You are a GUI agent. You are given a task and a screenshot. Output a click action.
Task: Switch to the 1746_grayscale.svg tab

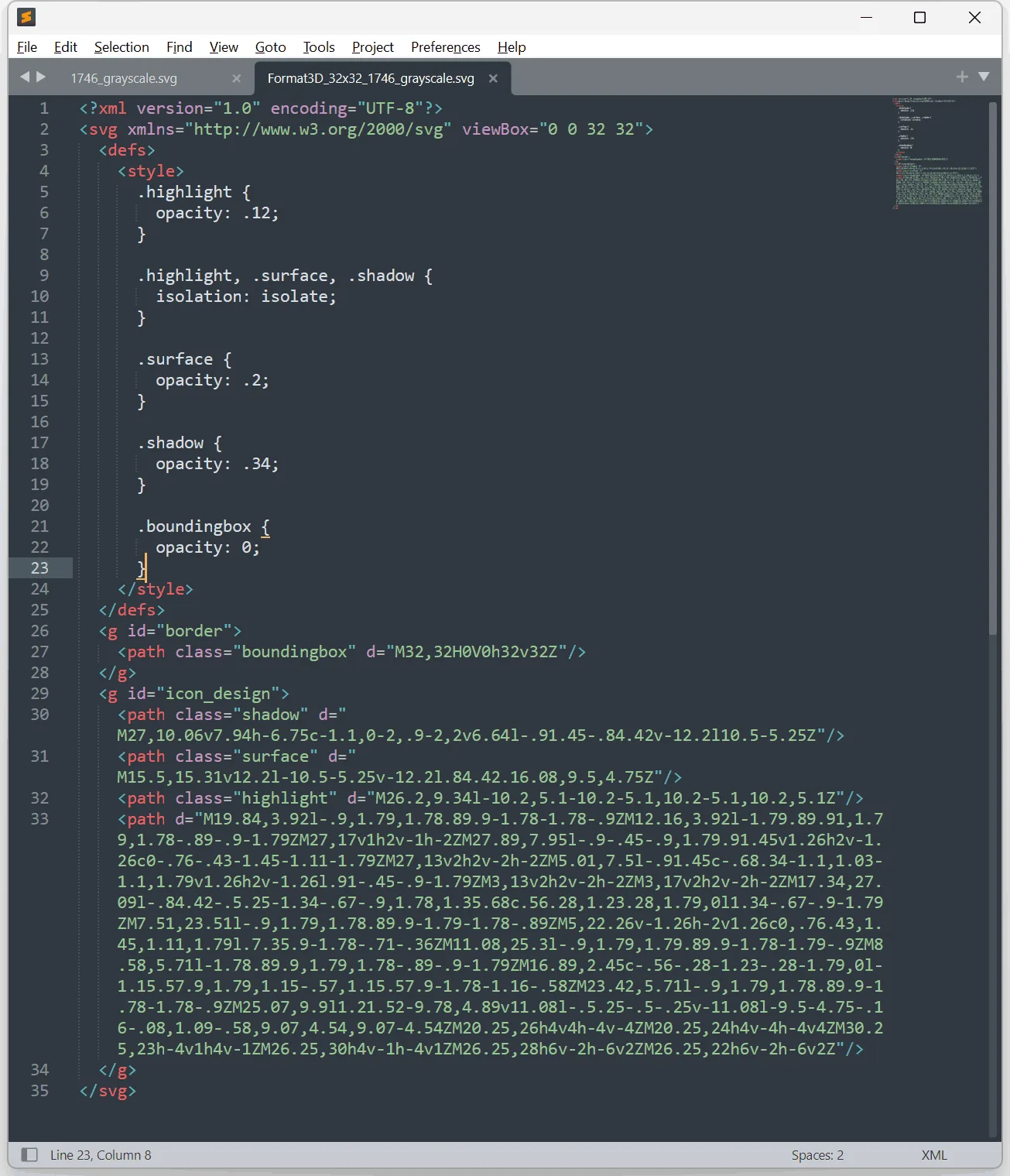(x=124, y=78)
